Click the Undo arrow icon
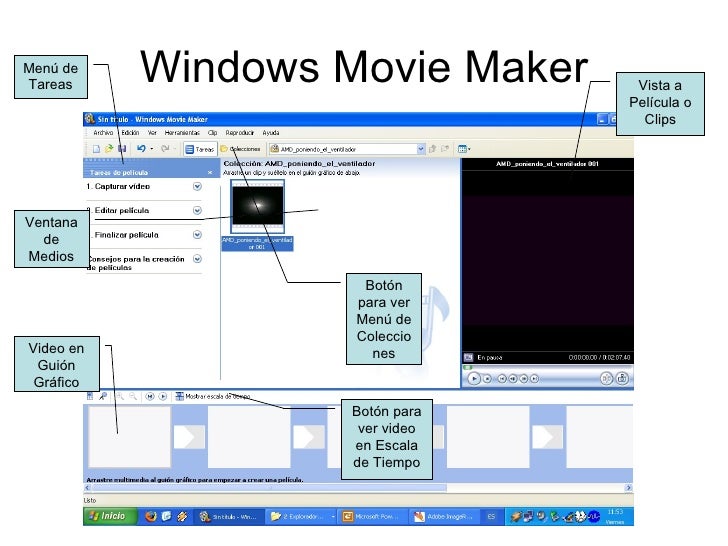The image size is (728, 546). click(141, 149)
